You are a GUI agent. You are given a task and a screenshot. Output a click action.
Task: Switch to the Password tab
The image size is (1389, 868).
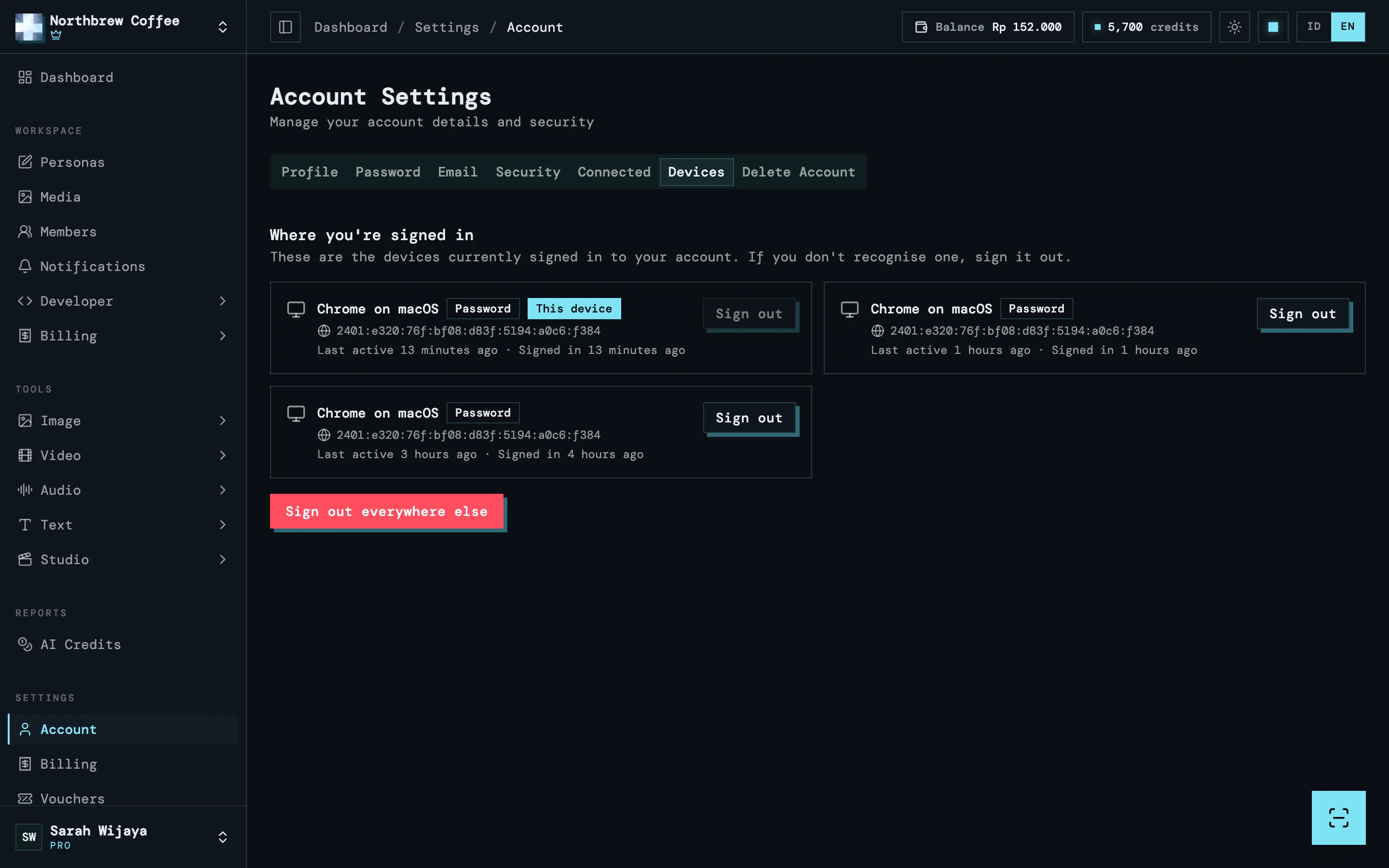tap(387, 172)
